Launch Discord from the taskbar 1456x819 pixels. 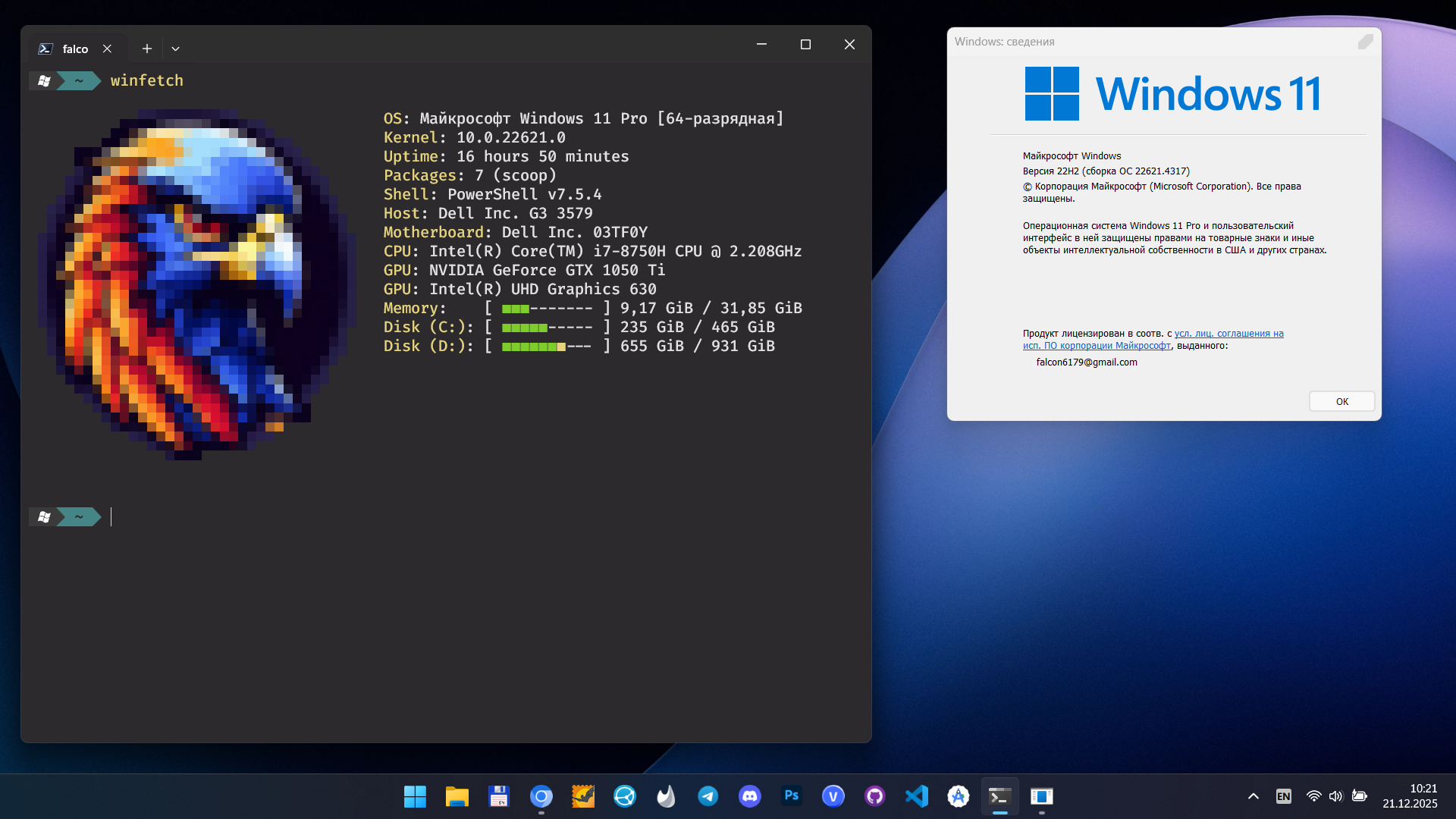point(749,796)
